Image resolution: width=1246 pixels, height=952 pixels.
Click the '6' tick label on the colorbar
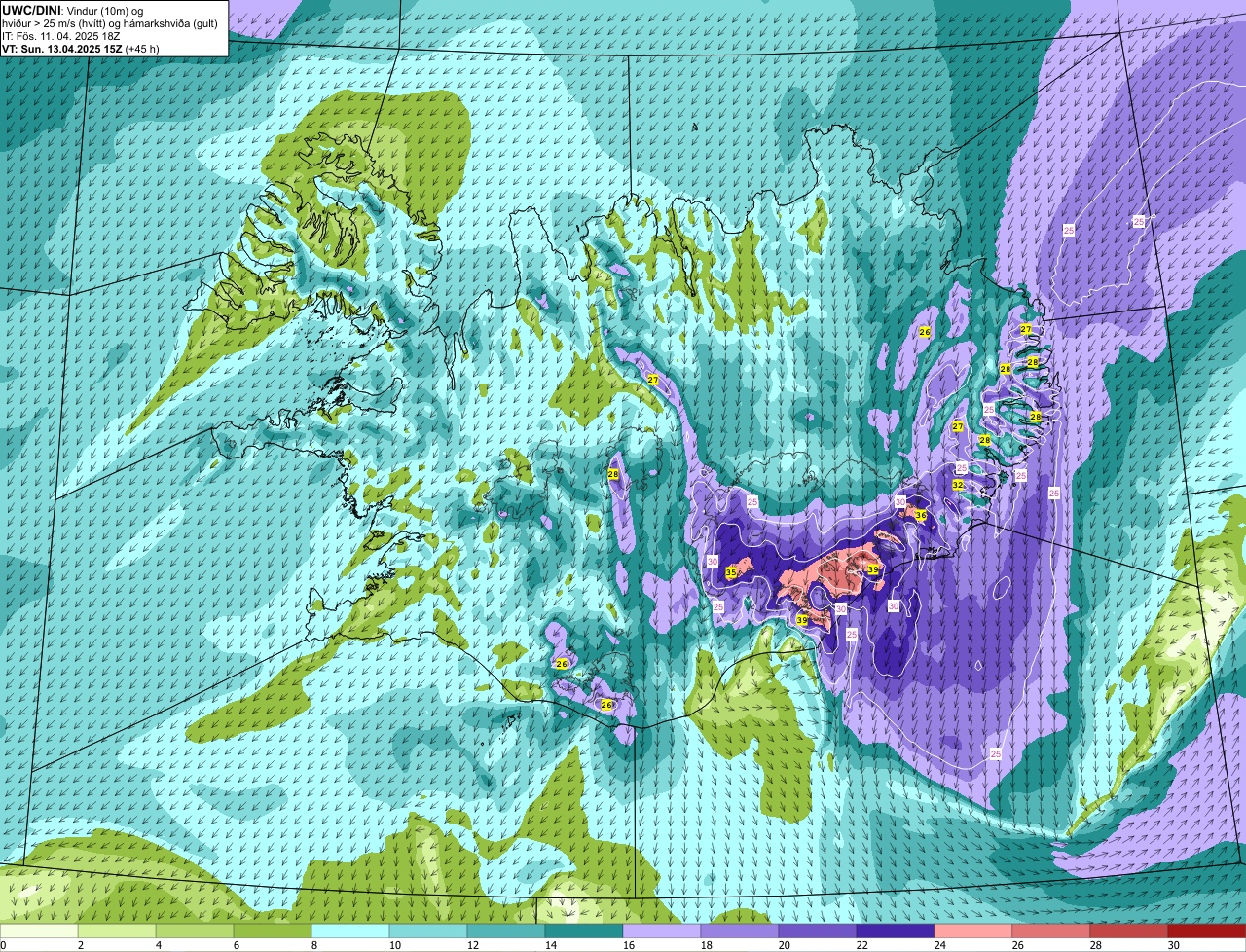tap(237, 945)
